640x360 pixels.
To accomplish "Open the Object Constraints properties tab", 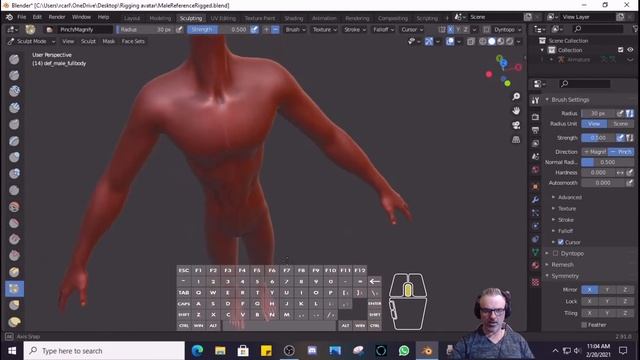I will 535,239.
